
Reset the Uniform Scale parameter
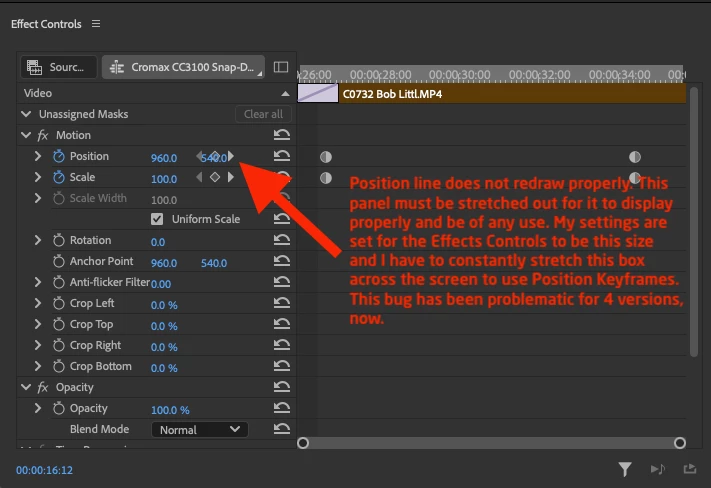pos(282,219)
